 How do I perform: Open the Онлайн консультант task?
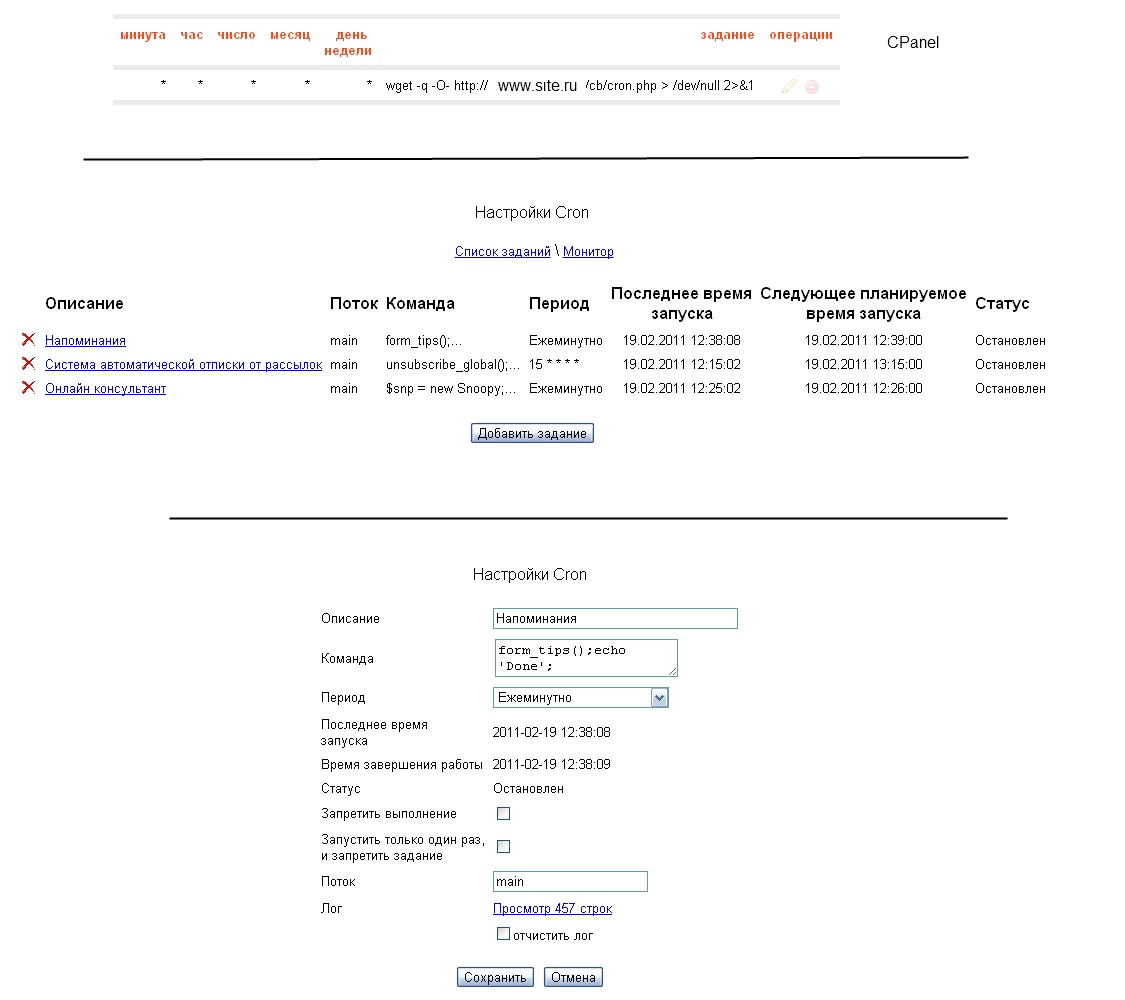[105, 389]
